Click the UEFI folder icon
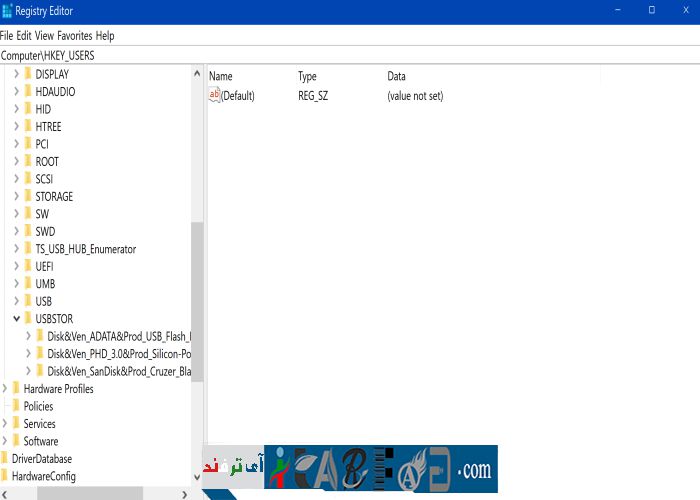The height and width of the screenshot is (500, 700). pyautogui.click(x=27, y=266)
